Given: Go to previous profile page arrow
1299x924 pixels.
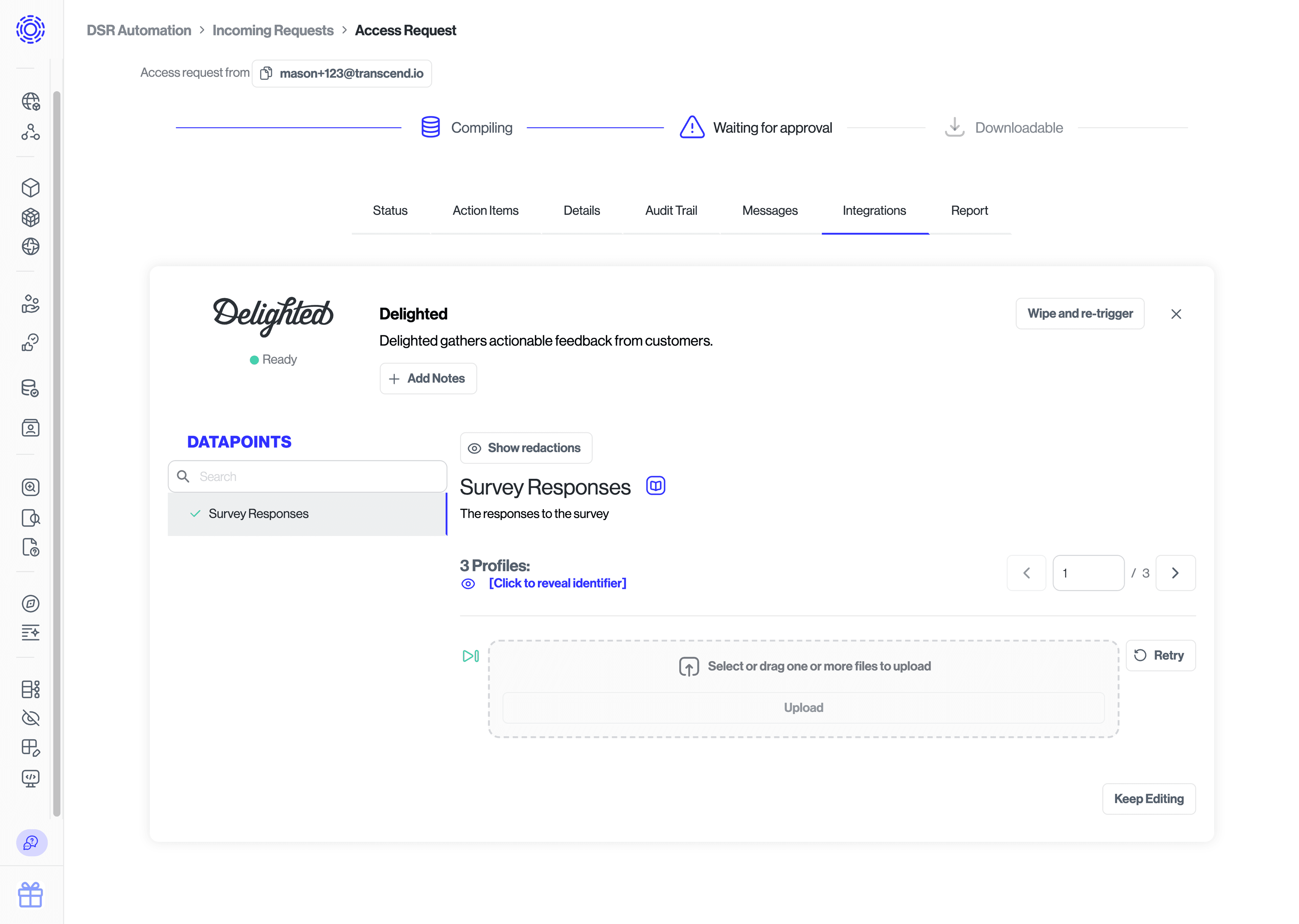Looking at the screenshot, I should pyautogui.click(x=1026, y=573).
